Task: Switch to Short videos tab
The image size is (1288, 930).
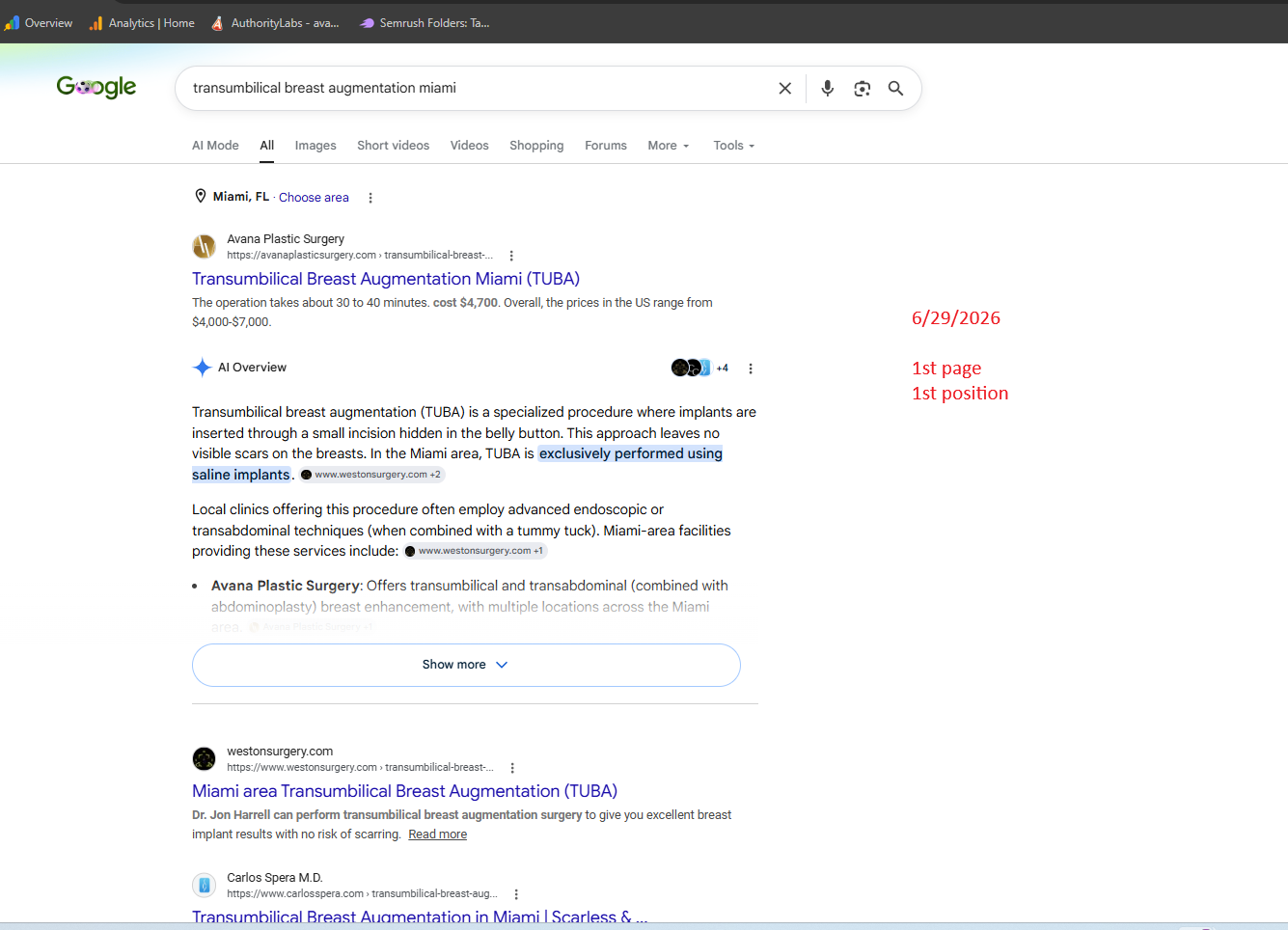Action: (394, 146)
